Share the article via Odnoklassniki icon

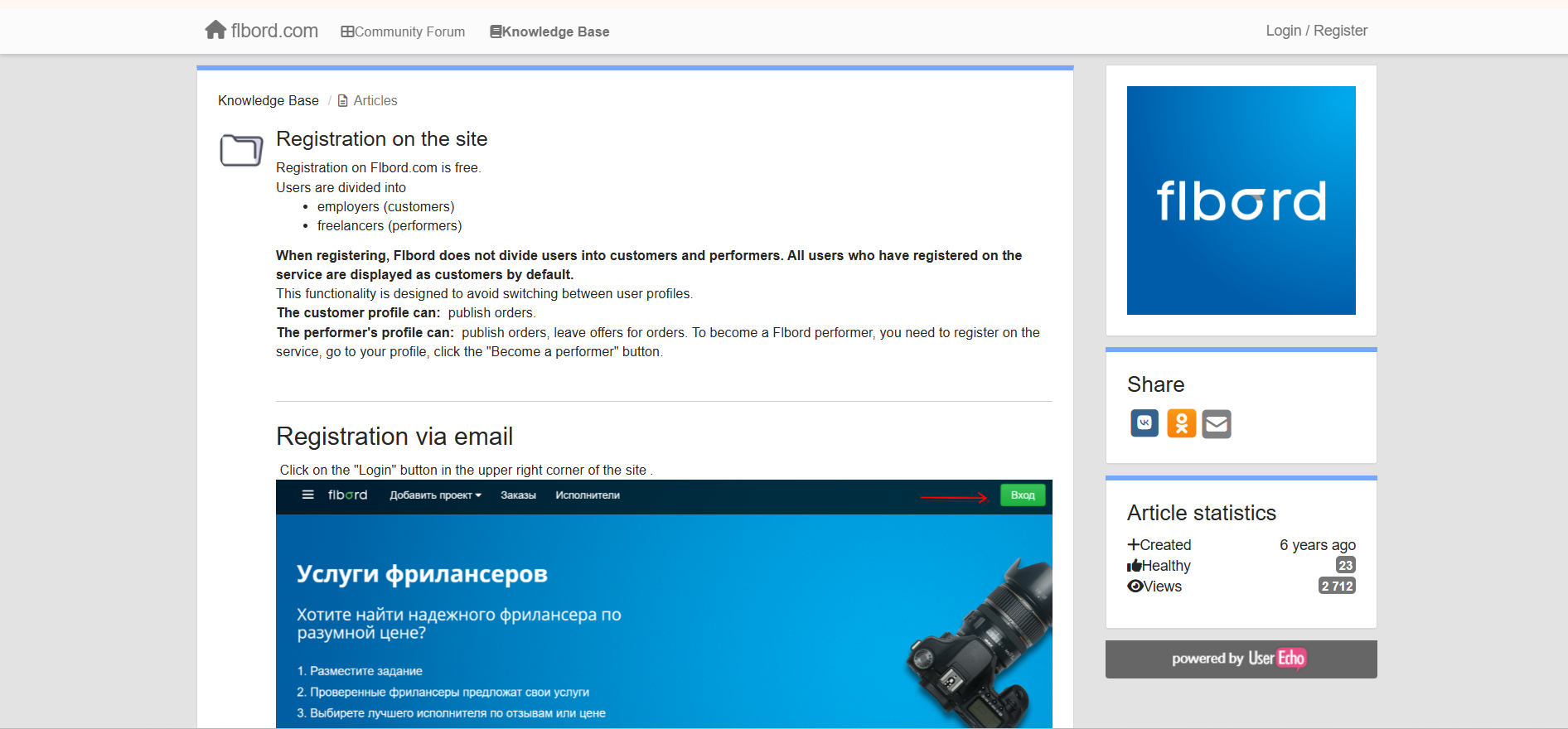pyautogui.click(x=1181, y=423)
